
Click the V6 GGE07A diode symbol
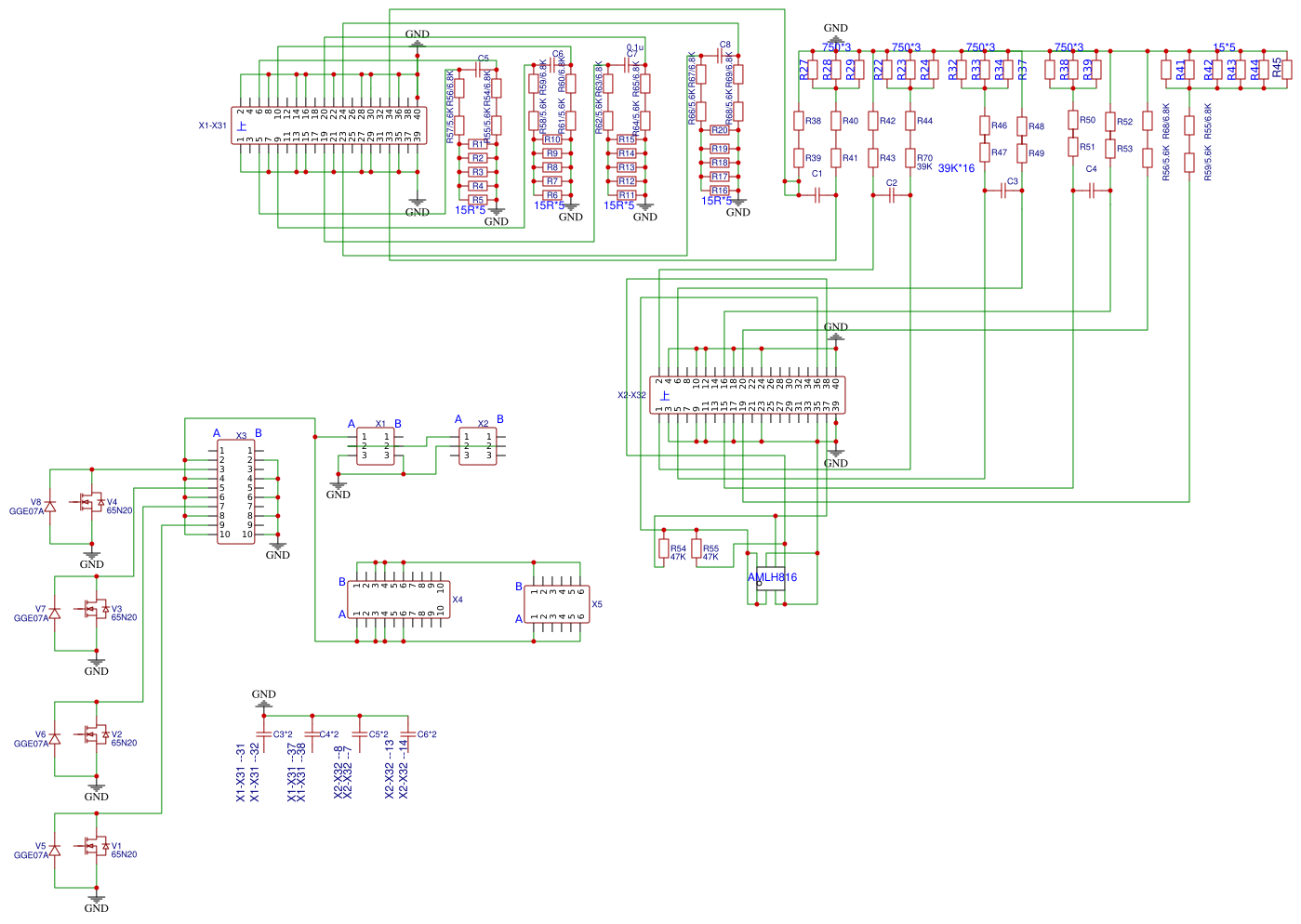click(x=55, y=738)
